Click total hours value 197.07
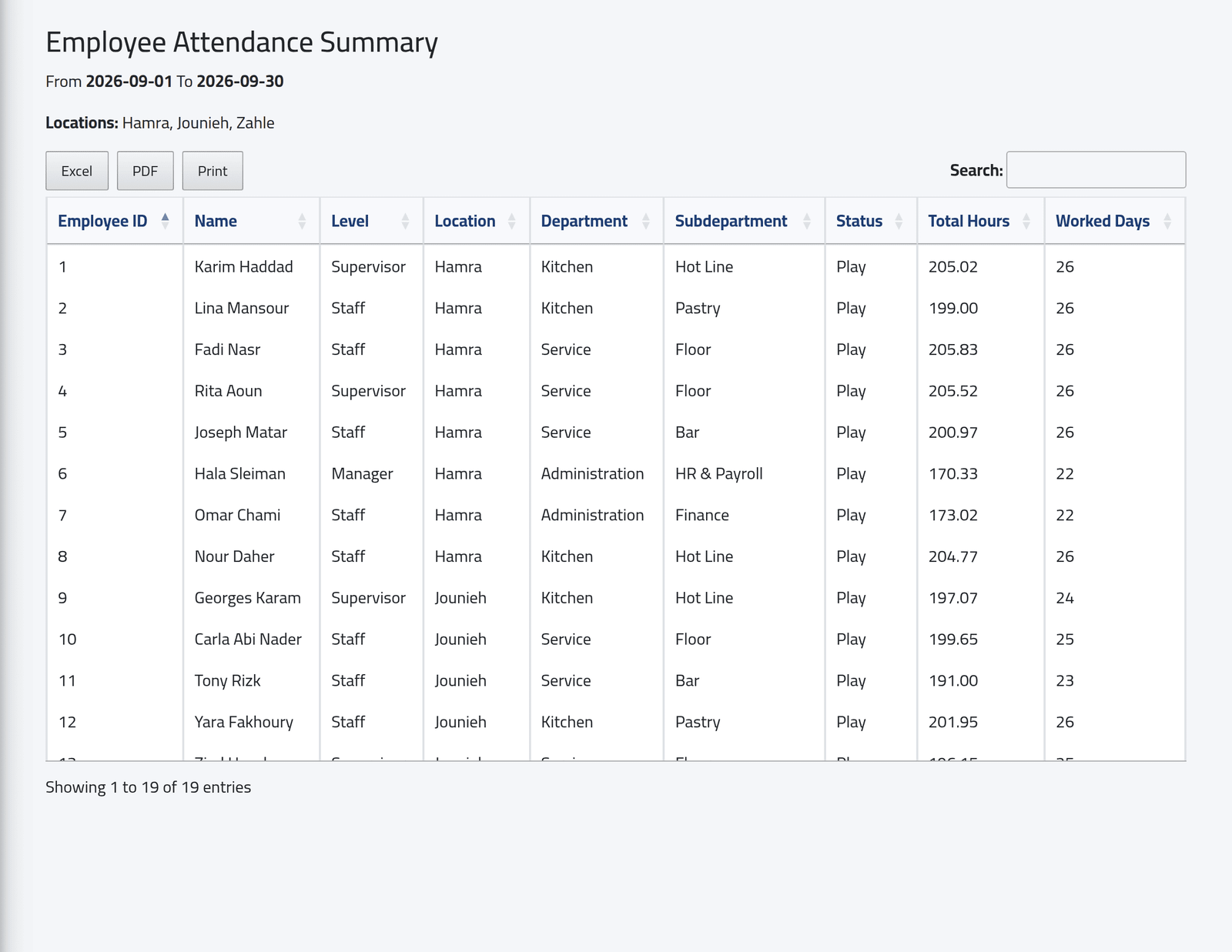Screen dimensions: 1232x952 pos(952,599)
